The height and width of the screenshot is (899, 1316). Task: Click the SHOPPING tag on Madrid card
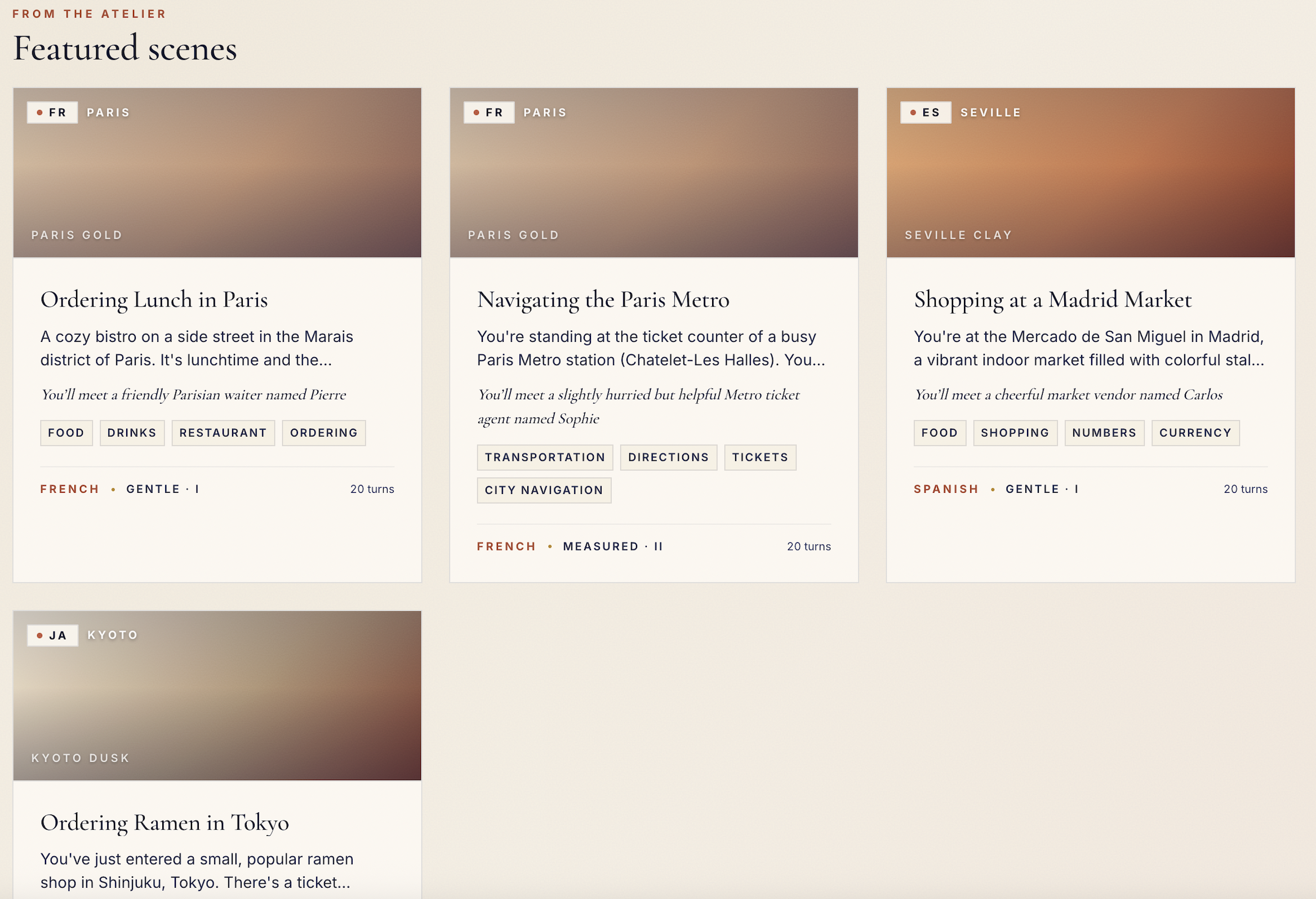coord(1015,433)
